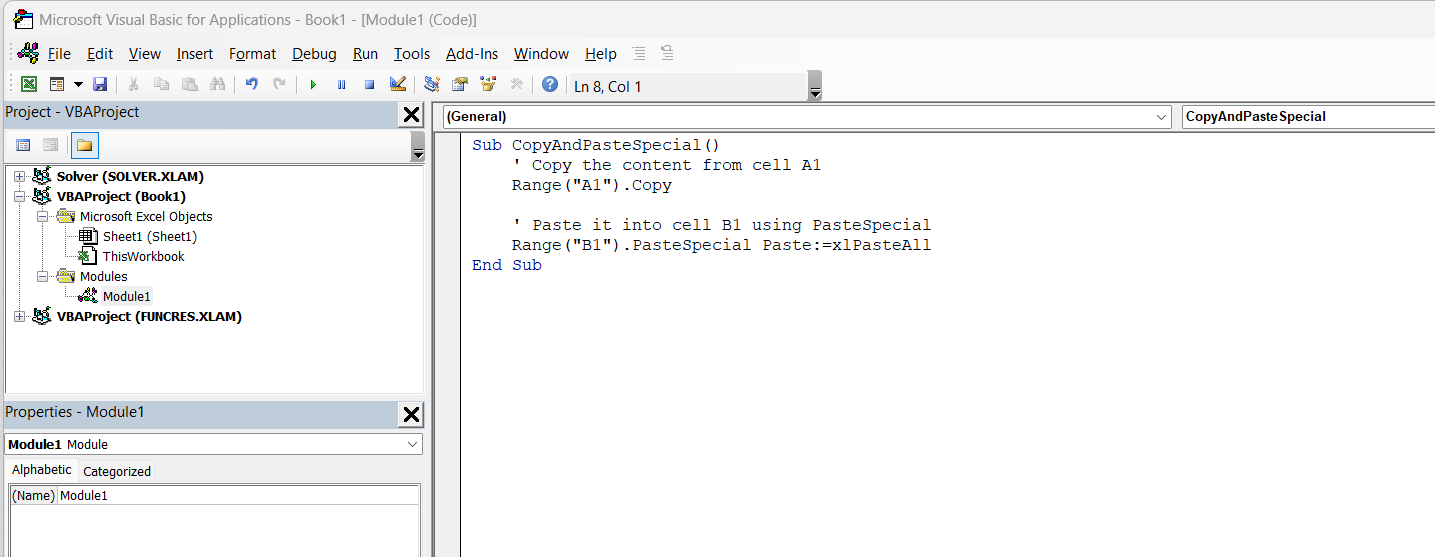
Task: Close the Project - VBAProject panel
Action: [411, 114]
